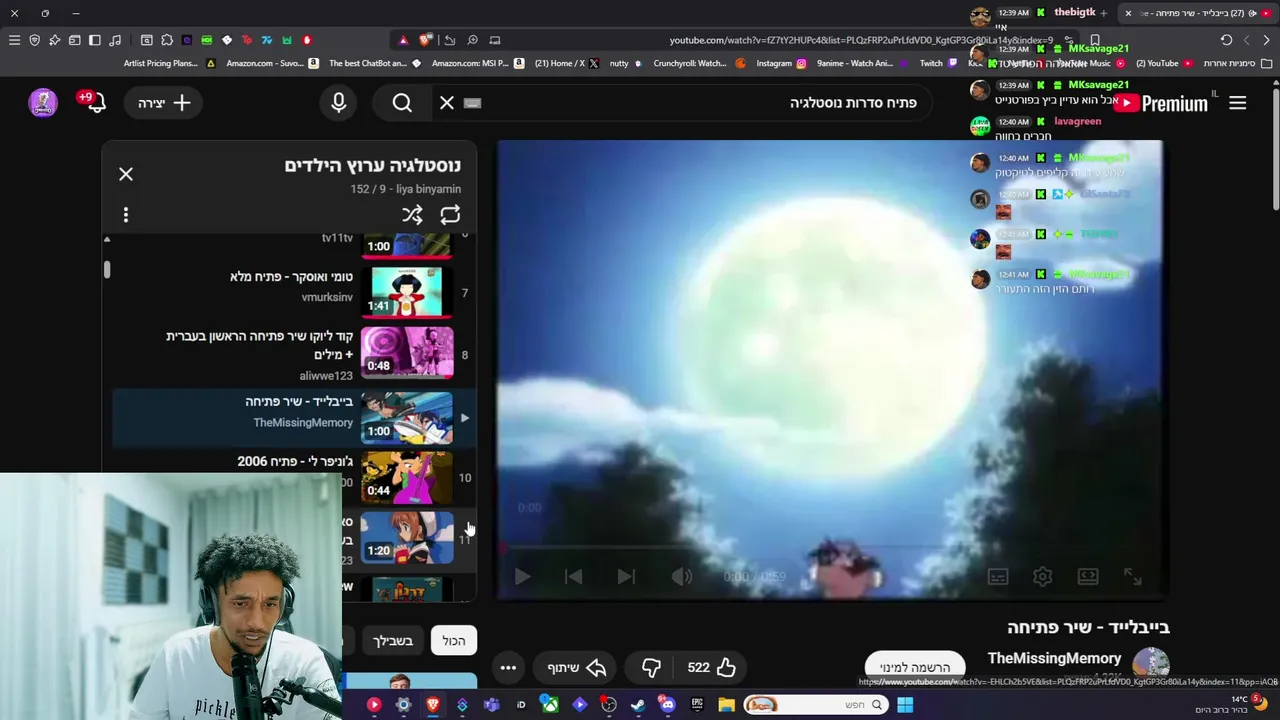Open Brave Shields icon in toolbar
This screenshot has height=720, width=1280.
point(34,40)
